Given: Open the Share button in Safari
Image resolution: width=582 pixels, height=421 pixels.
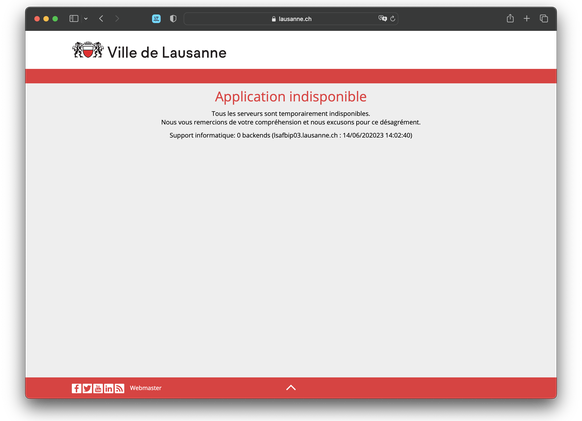Looking at the screenshot, I should click(x=510, y=18).
